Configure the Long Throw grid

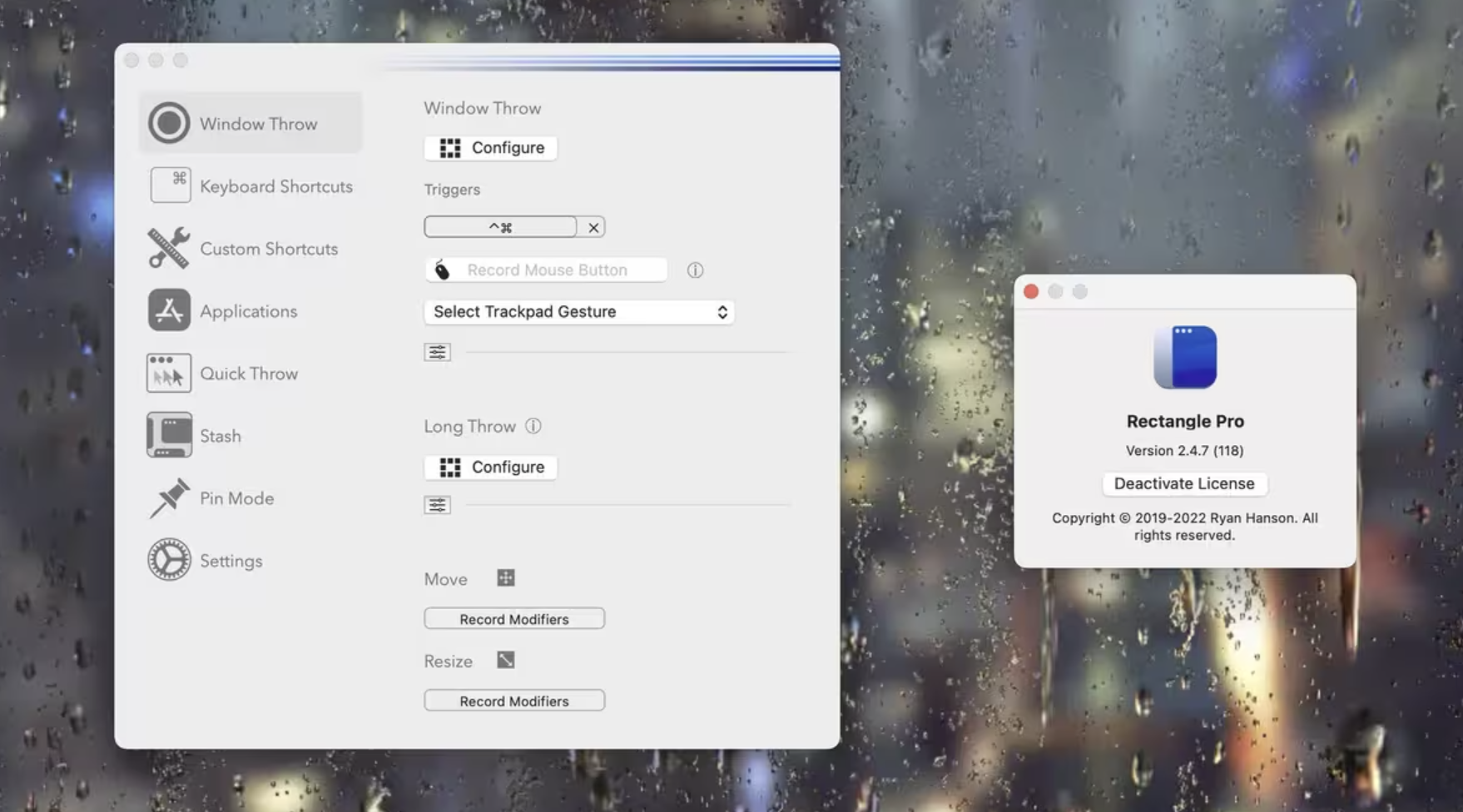coord(490,467)
